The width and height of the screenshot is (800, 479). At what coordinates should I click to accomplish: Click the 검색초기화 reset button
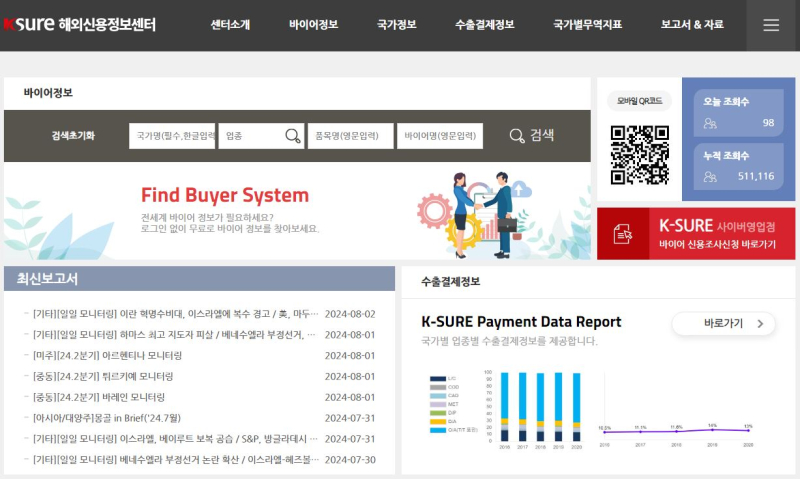[x=73, y=136]
